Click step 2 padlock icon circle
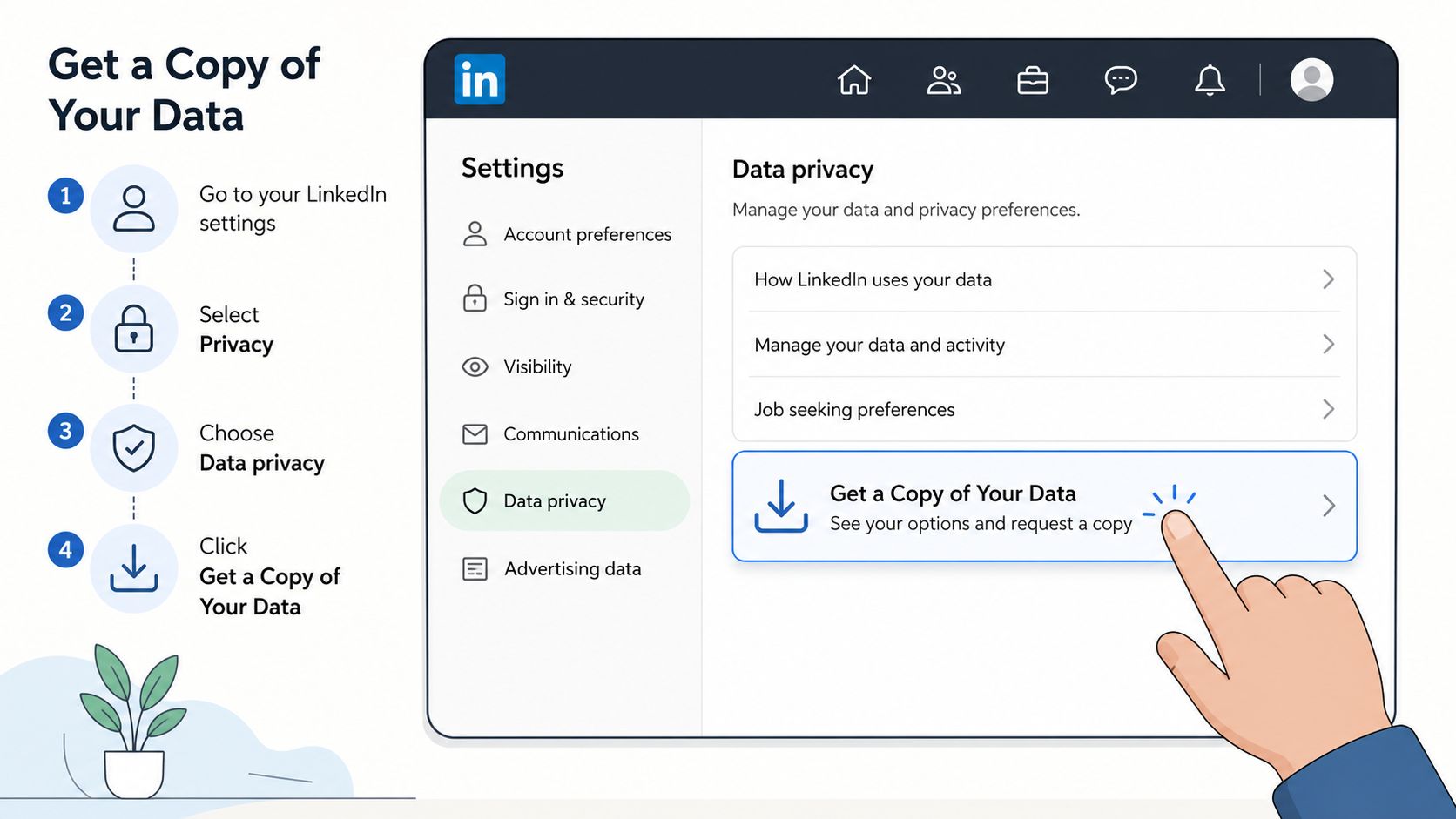 click(134, 328)
